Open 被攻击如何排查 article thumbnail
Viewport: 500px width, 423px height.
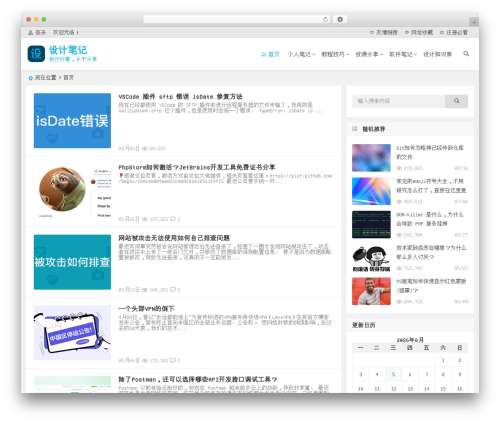(72, 262)
